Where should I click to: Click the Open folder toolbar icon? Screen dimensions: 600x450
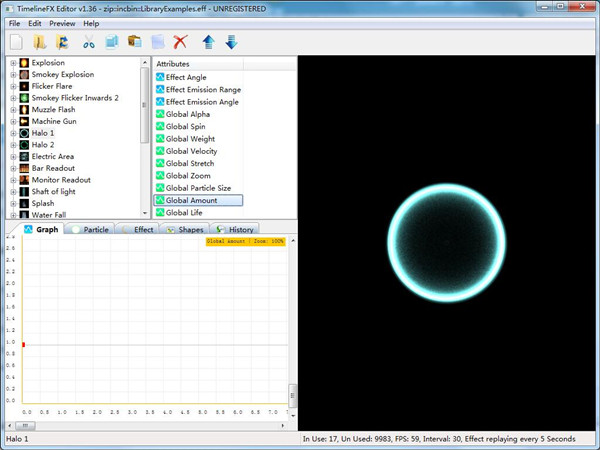pyautogui.click(x=40, y=42)
